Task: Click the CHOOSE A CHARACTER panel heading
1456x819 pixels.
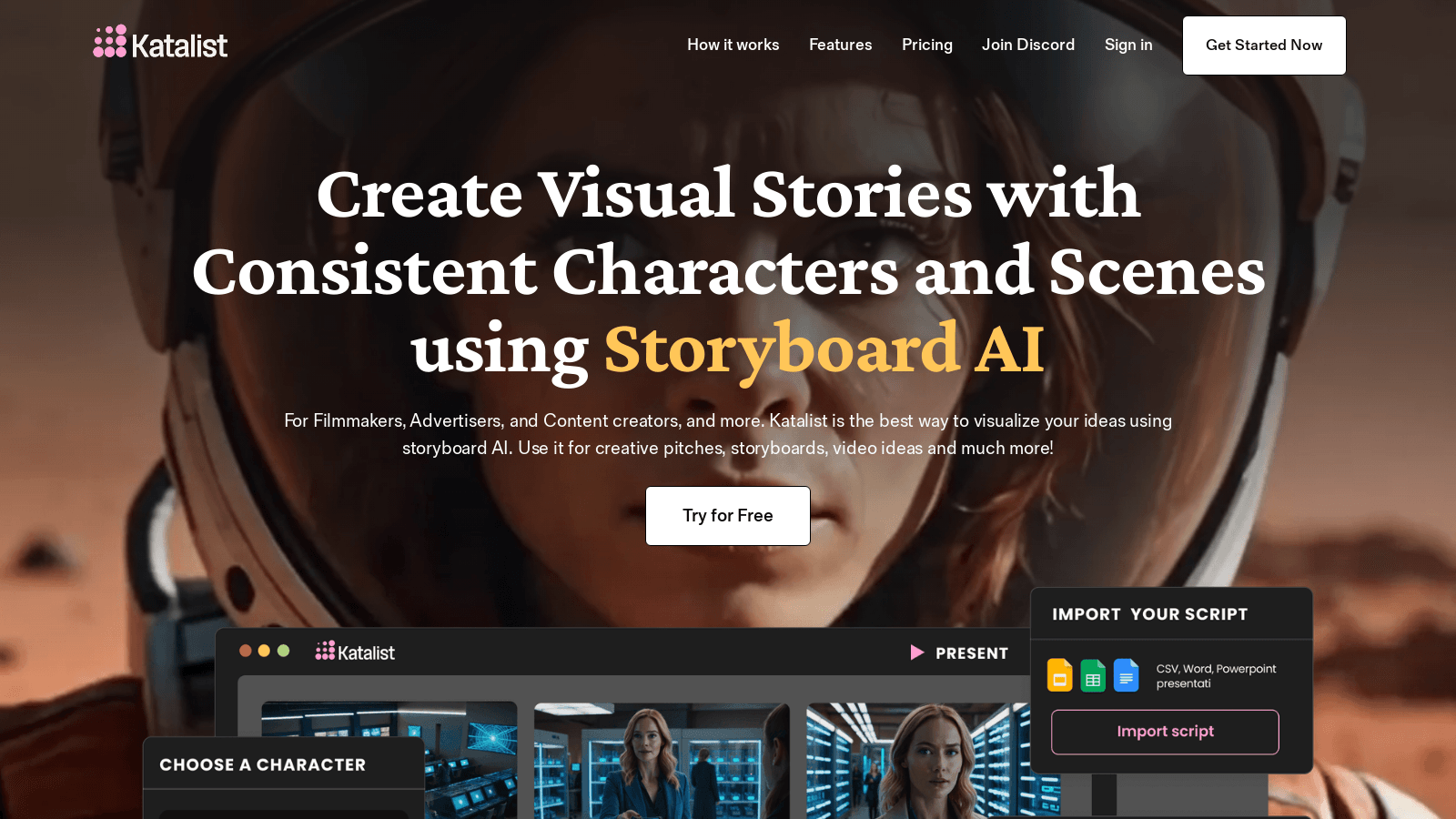Action: coord(263,765)
